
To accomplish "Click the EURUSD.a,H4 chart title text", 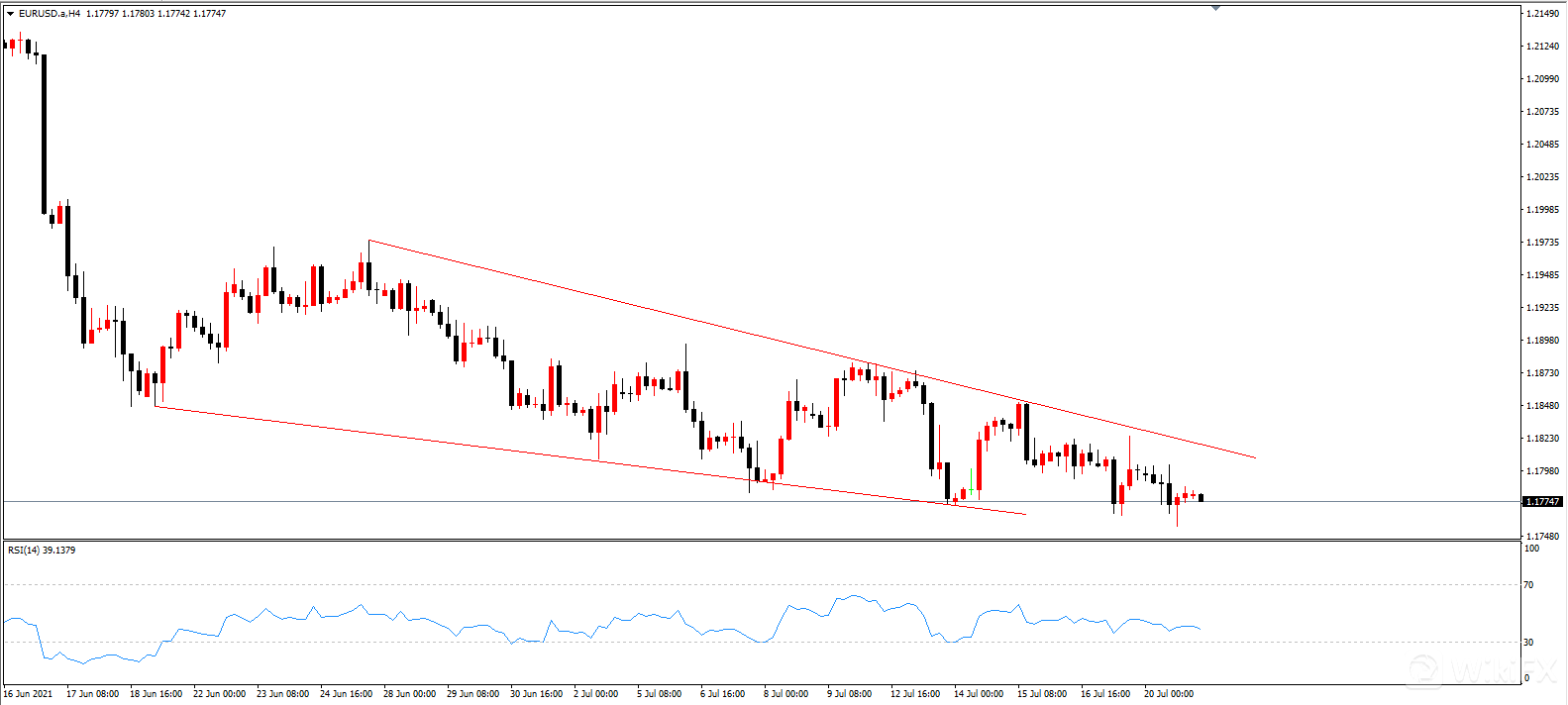I will 50,14.
